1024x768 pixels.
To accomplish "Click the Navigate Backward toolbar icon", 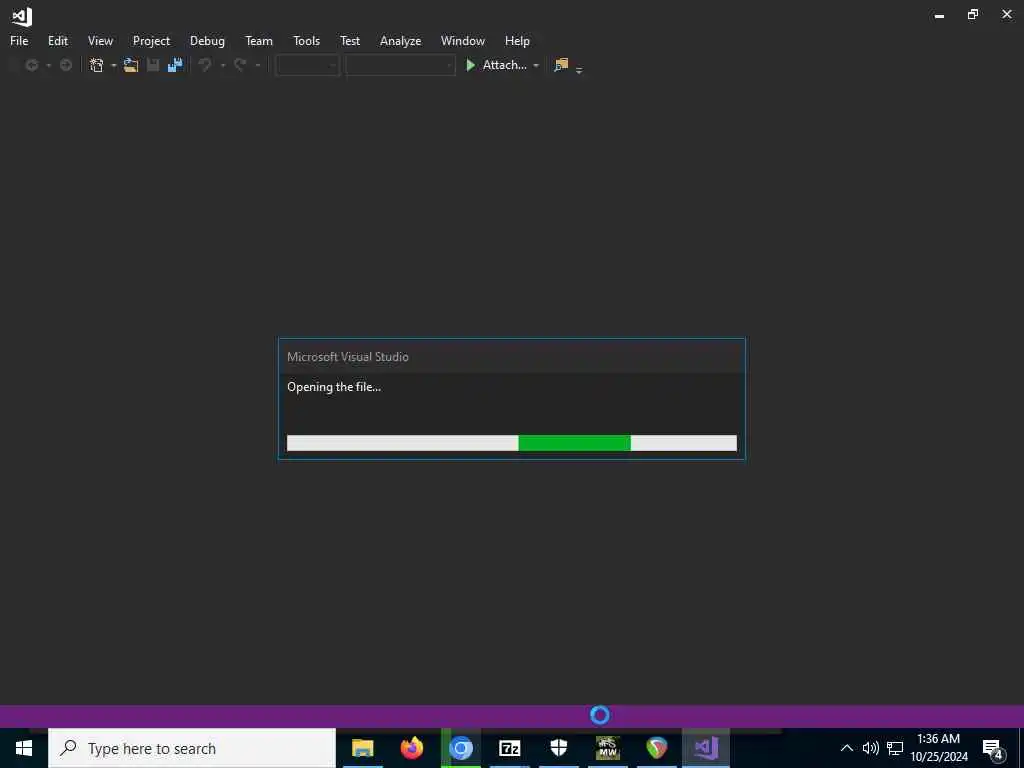I will [31, 65].
